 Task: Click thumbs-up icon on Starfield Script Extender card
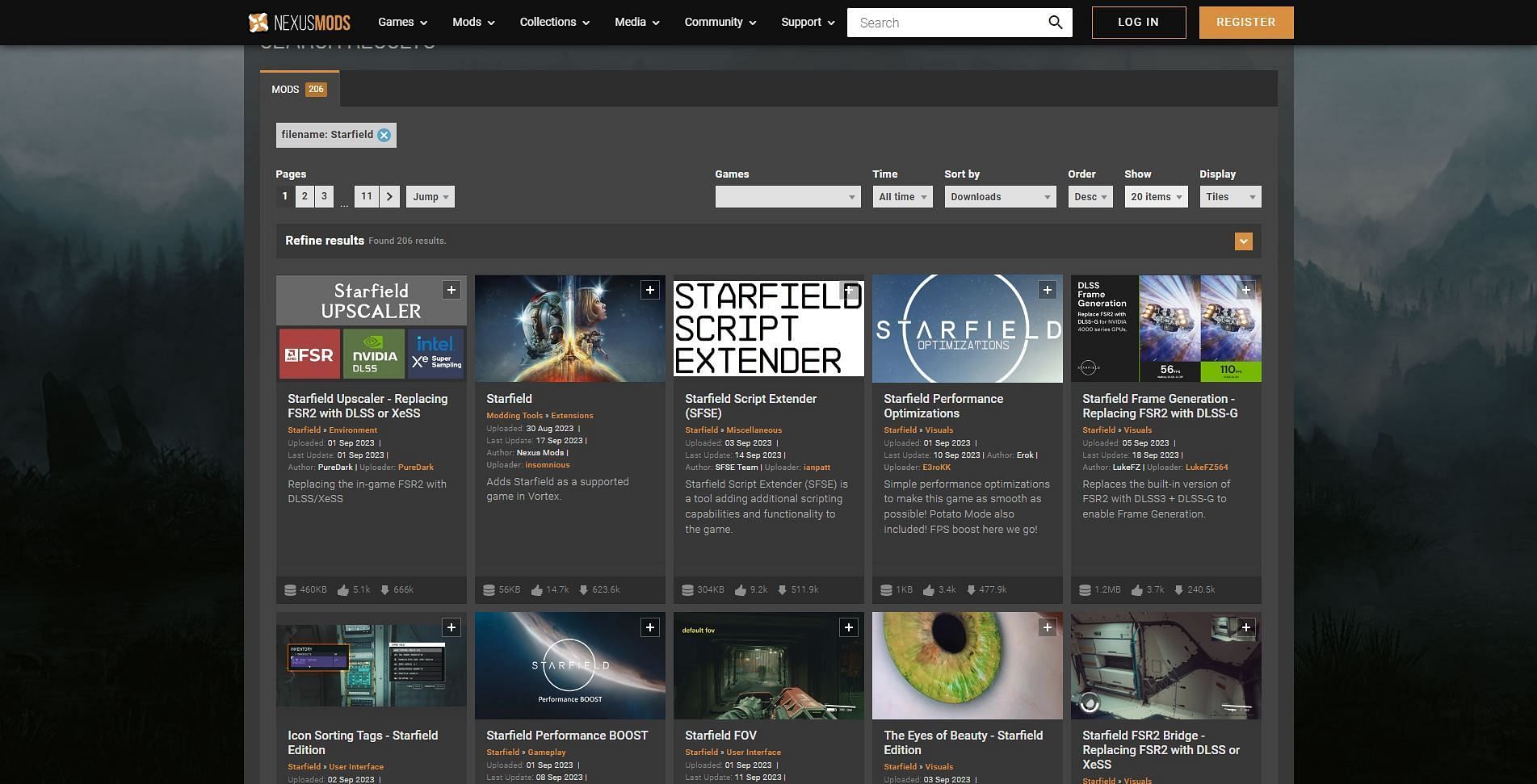741,590
